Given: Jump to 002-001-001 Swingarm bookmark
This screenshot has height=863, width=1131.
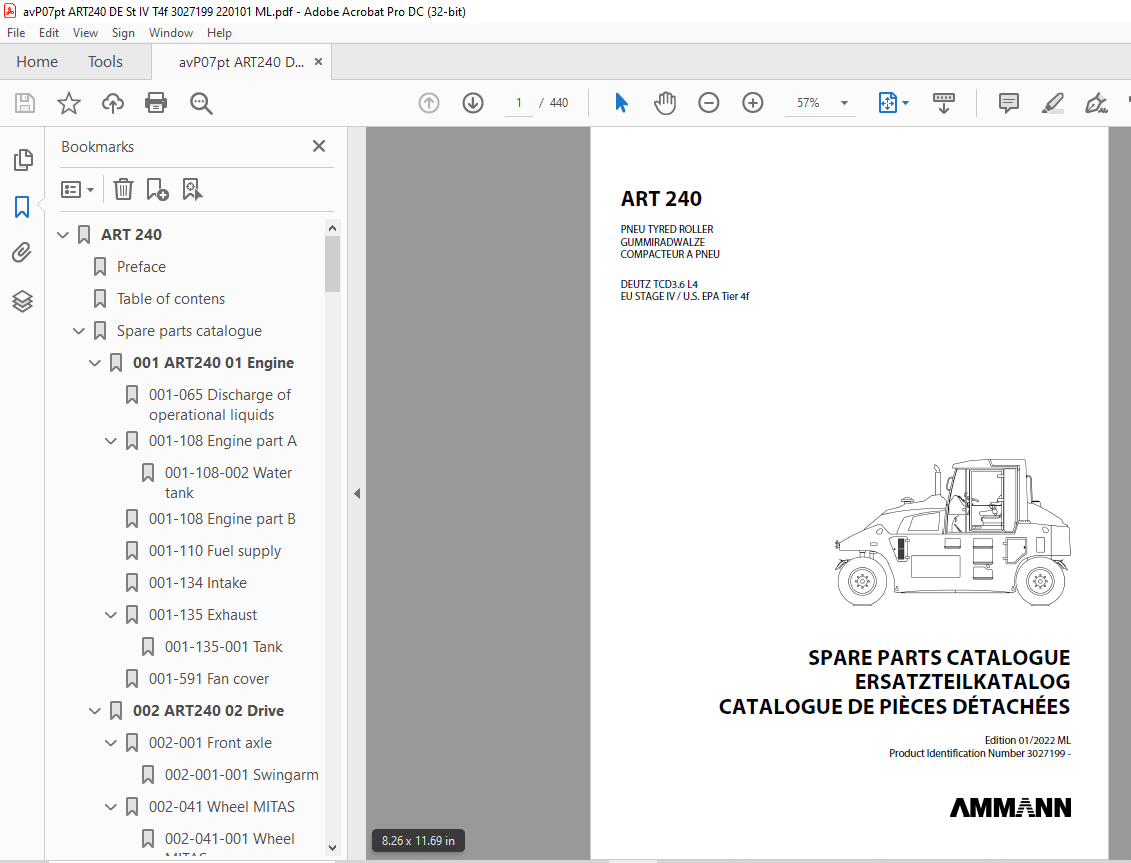Looking at the screenshot, I should click(x=242, y=775).
